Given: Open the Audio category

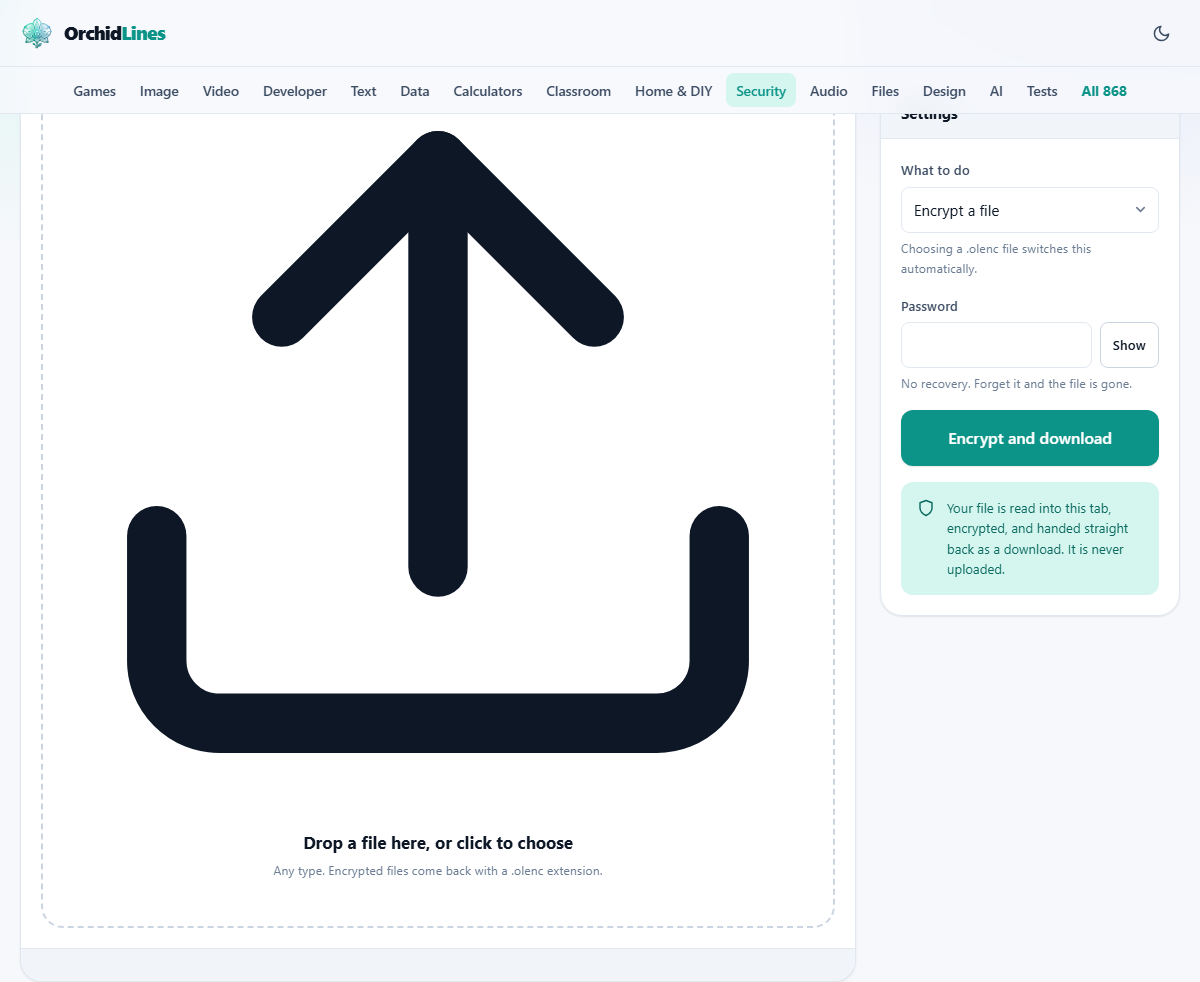Looking at the screenshot, I should click(829, 91).
